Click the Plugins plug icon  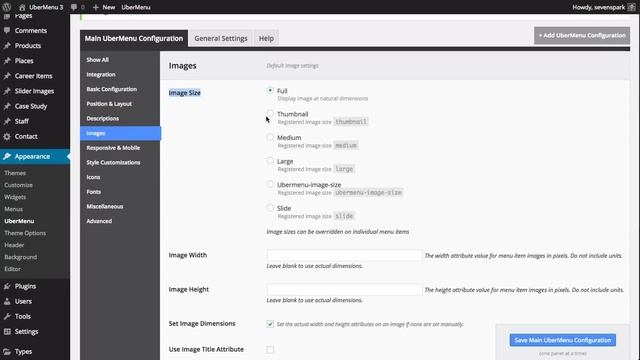(x=7, y=286)
